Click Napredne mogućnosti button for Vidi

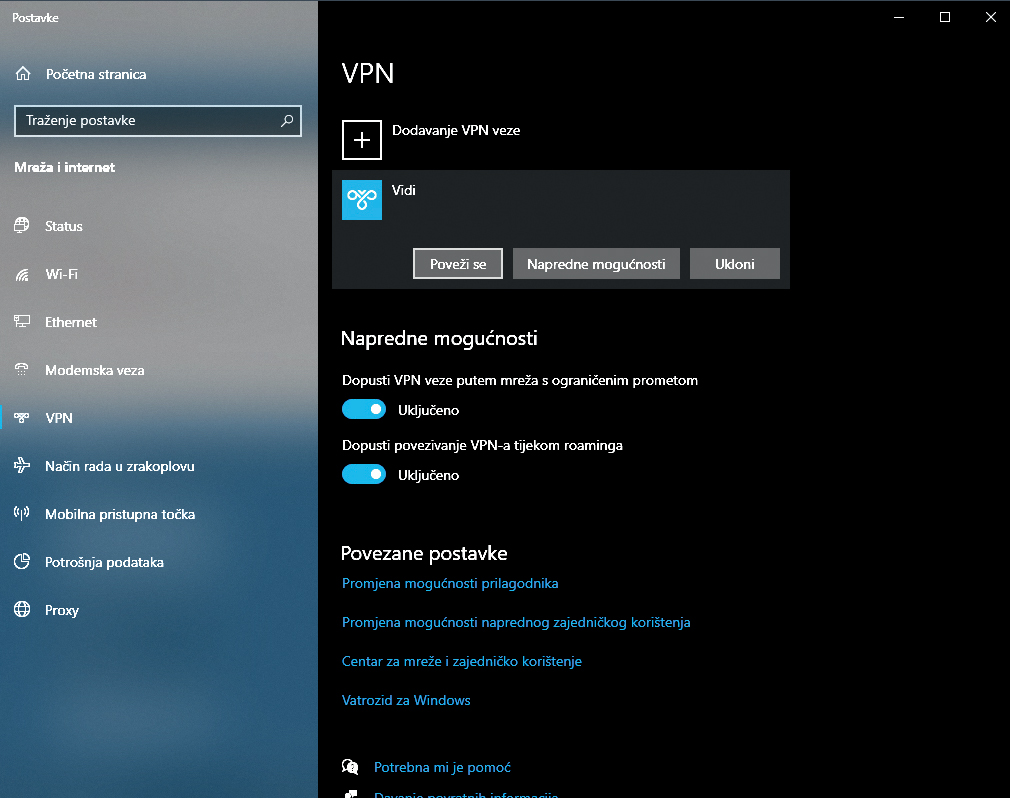[596, 264]
